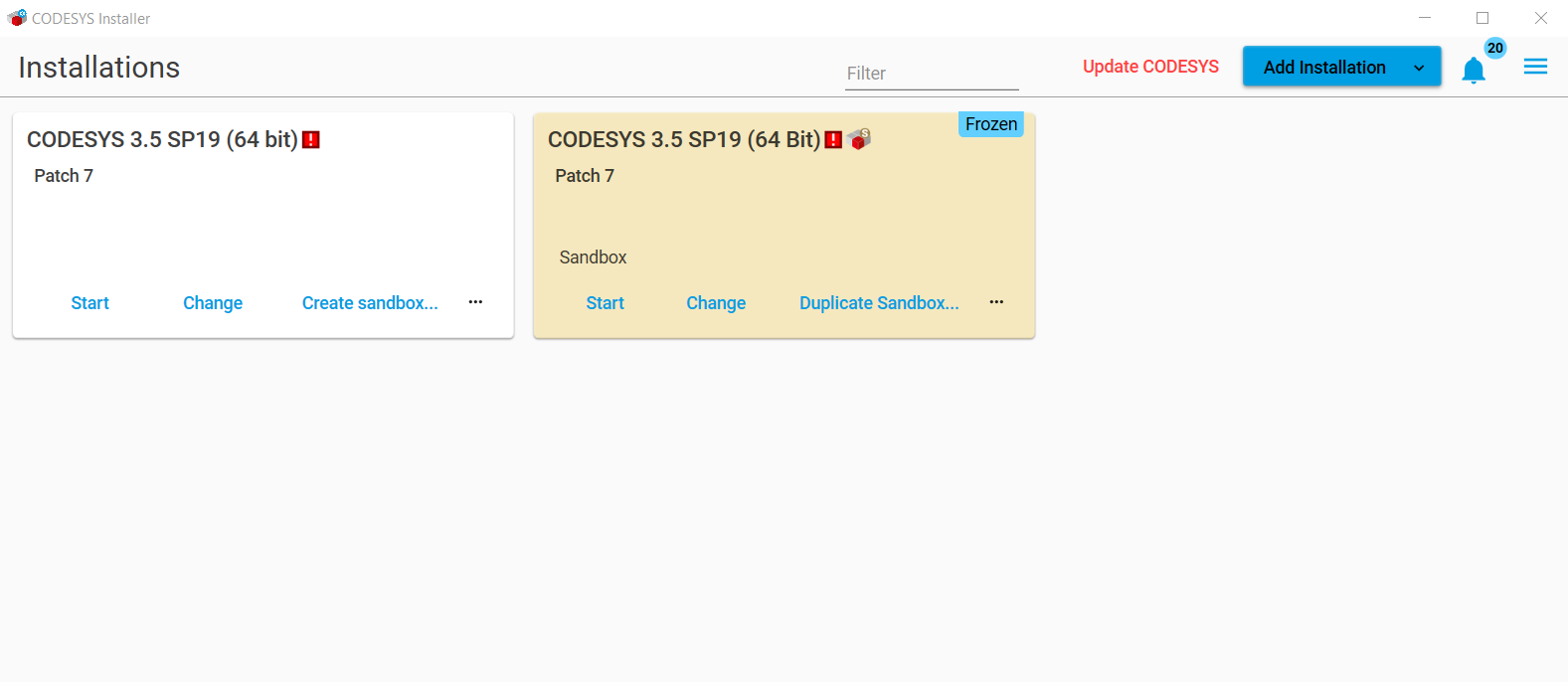Image resolution: width=1568 pixels, height=682 pixels.
Task: Click Change on the Sandbox card
Action: click(x=716, y=303)
